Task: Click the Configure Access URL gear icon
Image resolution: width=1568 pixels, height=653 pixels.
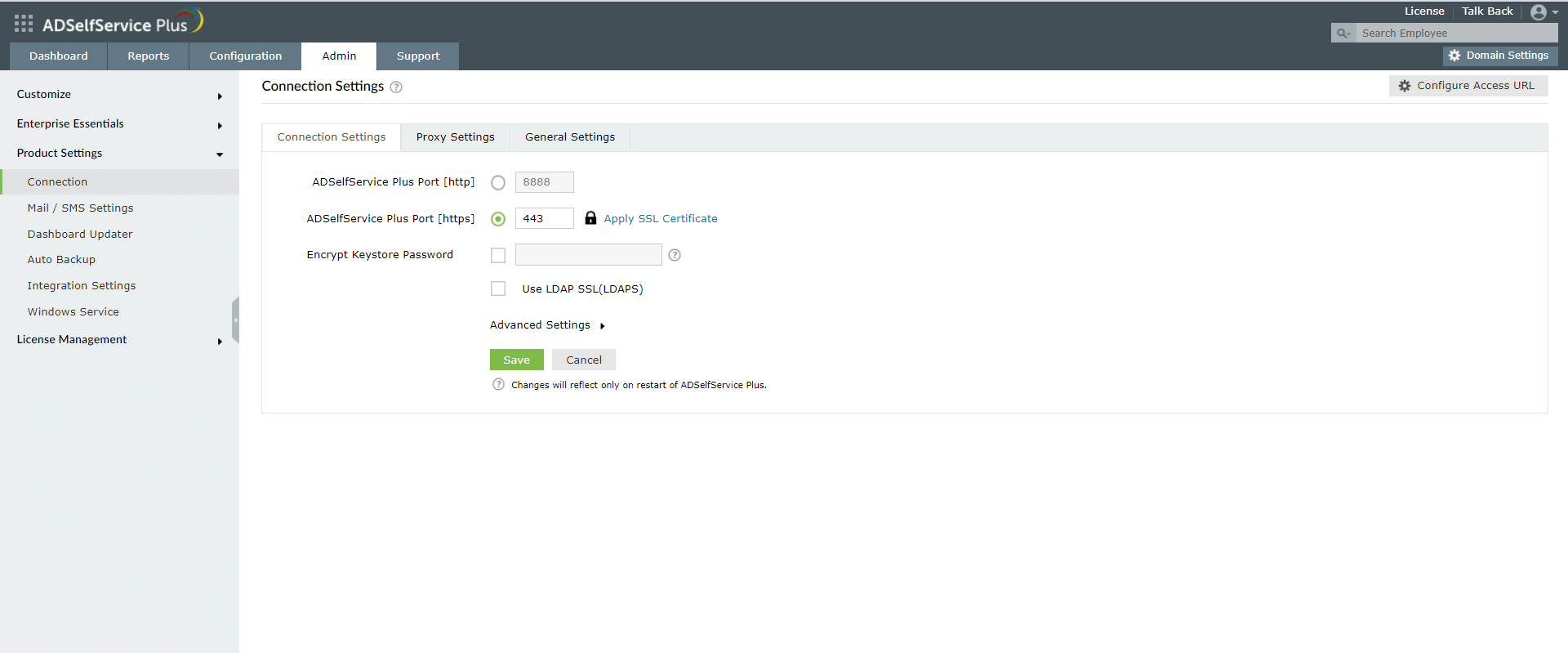Action: [x=1405, y=86]
